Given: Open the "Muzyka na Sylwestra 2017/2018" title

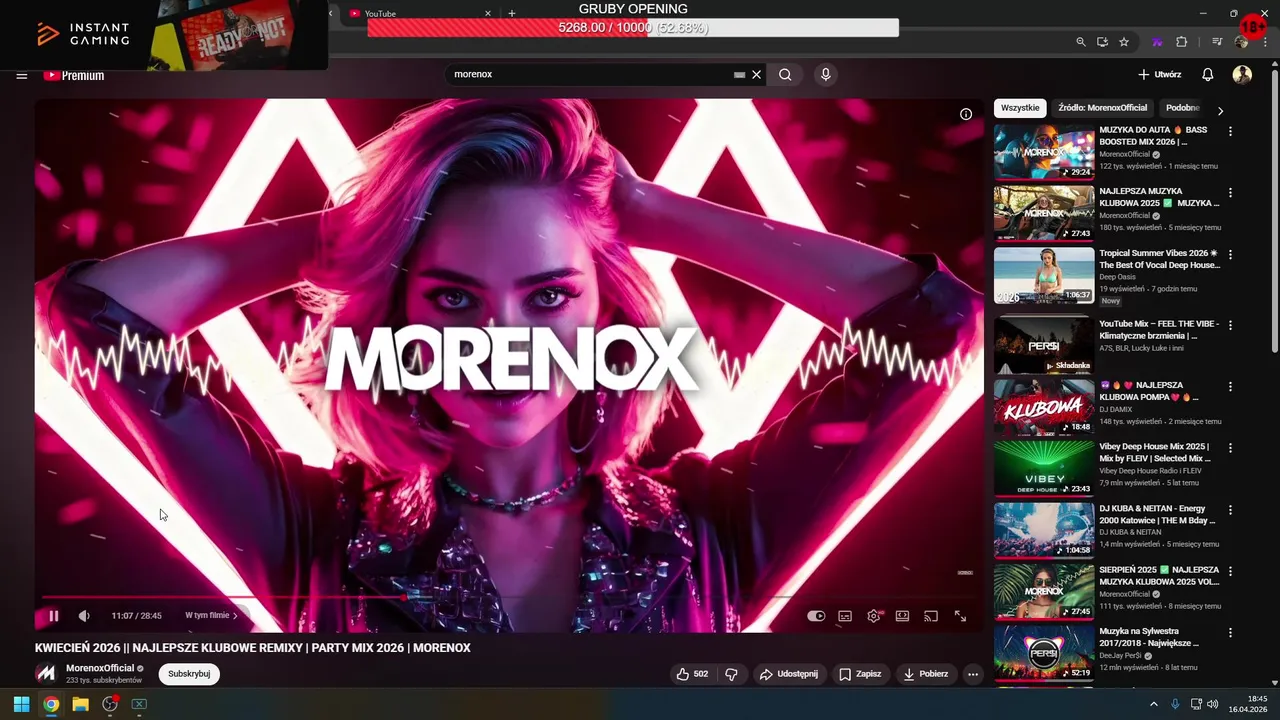Looking at the screenshot, I should [x=1150, y=637].
